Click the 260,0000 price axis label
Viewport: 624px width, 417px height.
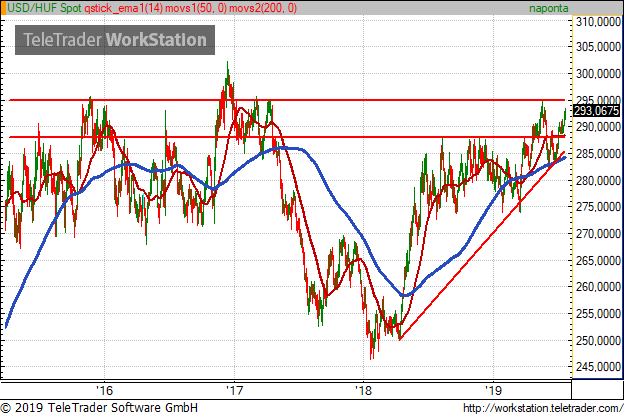click(x=598, y=287)
